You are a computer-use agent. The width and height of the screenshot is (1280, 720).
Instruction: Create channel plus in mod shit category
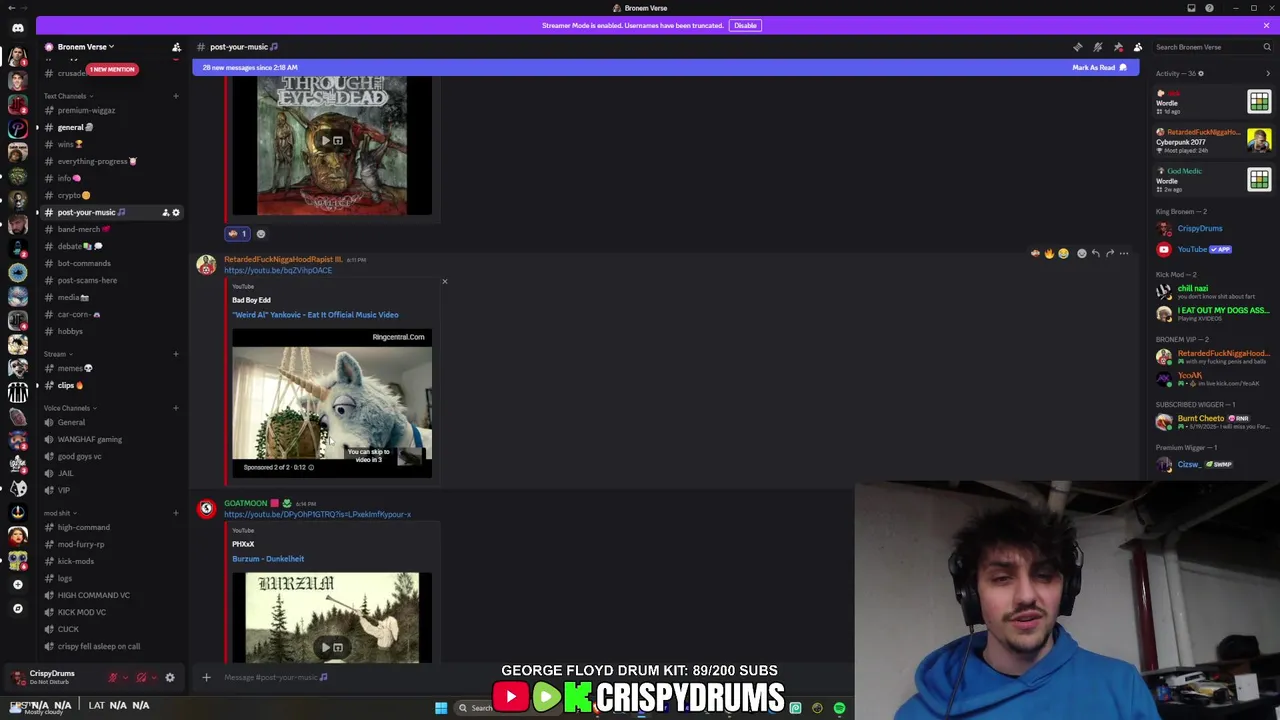click(176, 513)
